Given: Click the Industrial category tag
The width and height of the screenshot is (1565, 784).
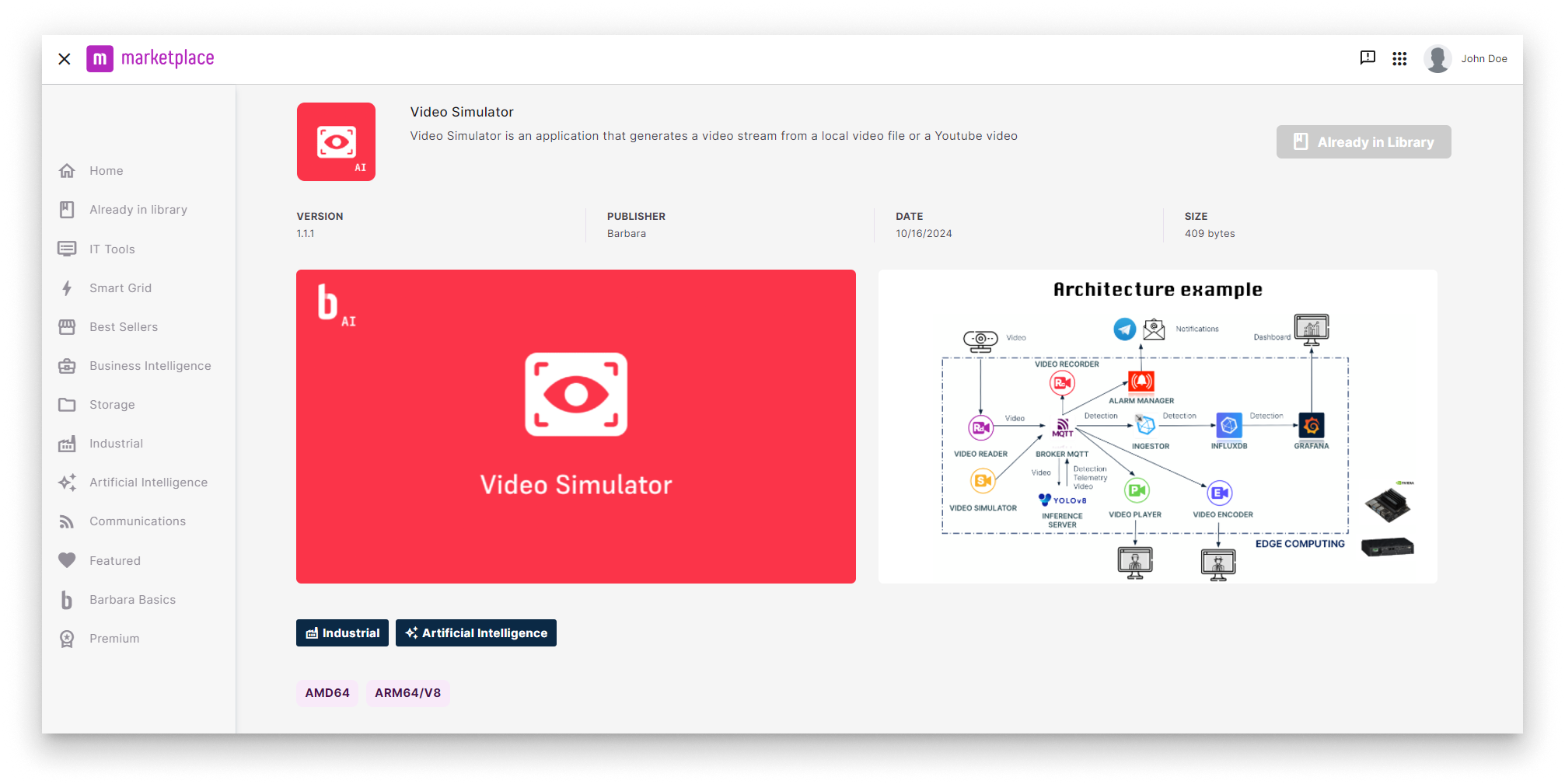Looking at the screenshot, I should click(x=342, y=633).
